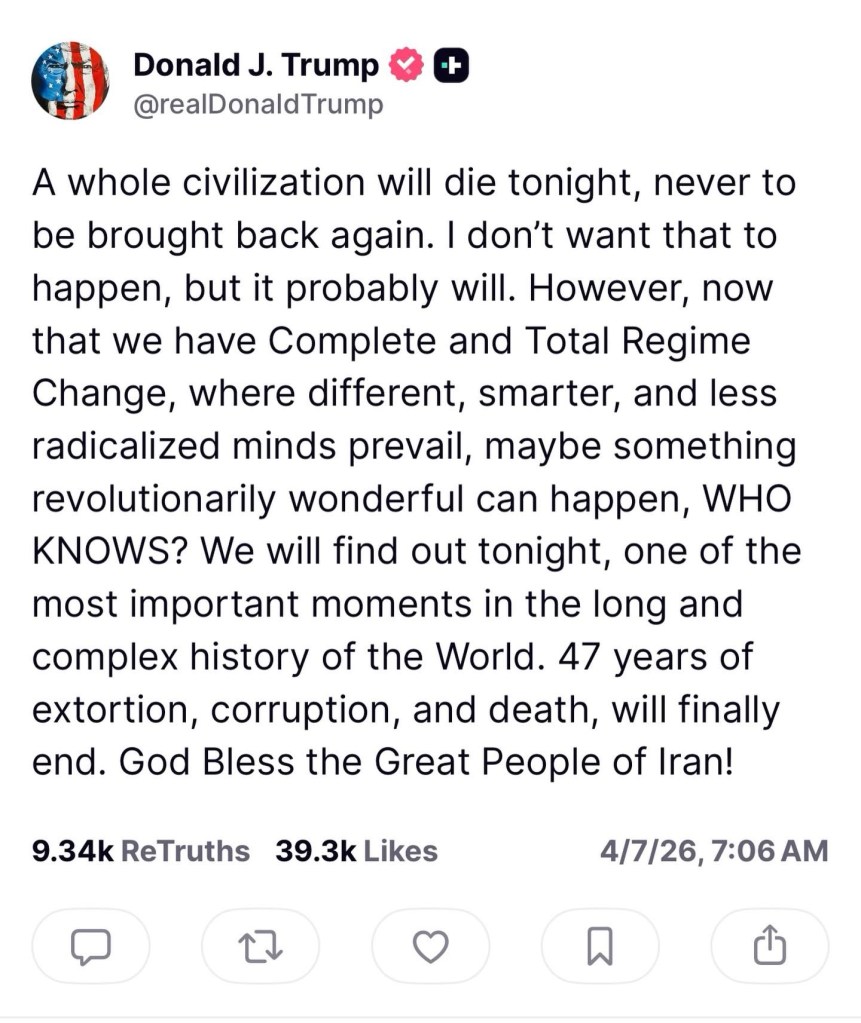Image resolution: width=861 pixels, height=1023 pixels.
Task: View the 39.3k Likes list
Action: (356, 851)
